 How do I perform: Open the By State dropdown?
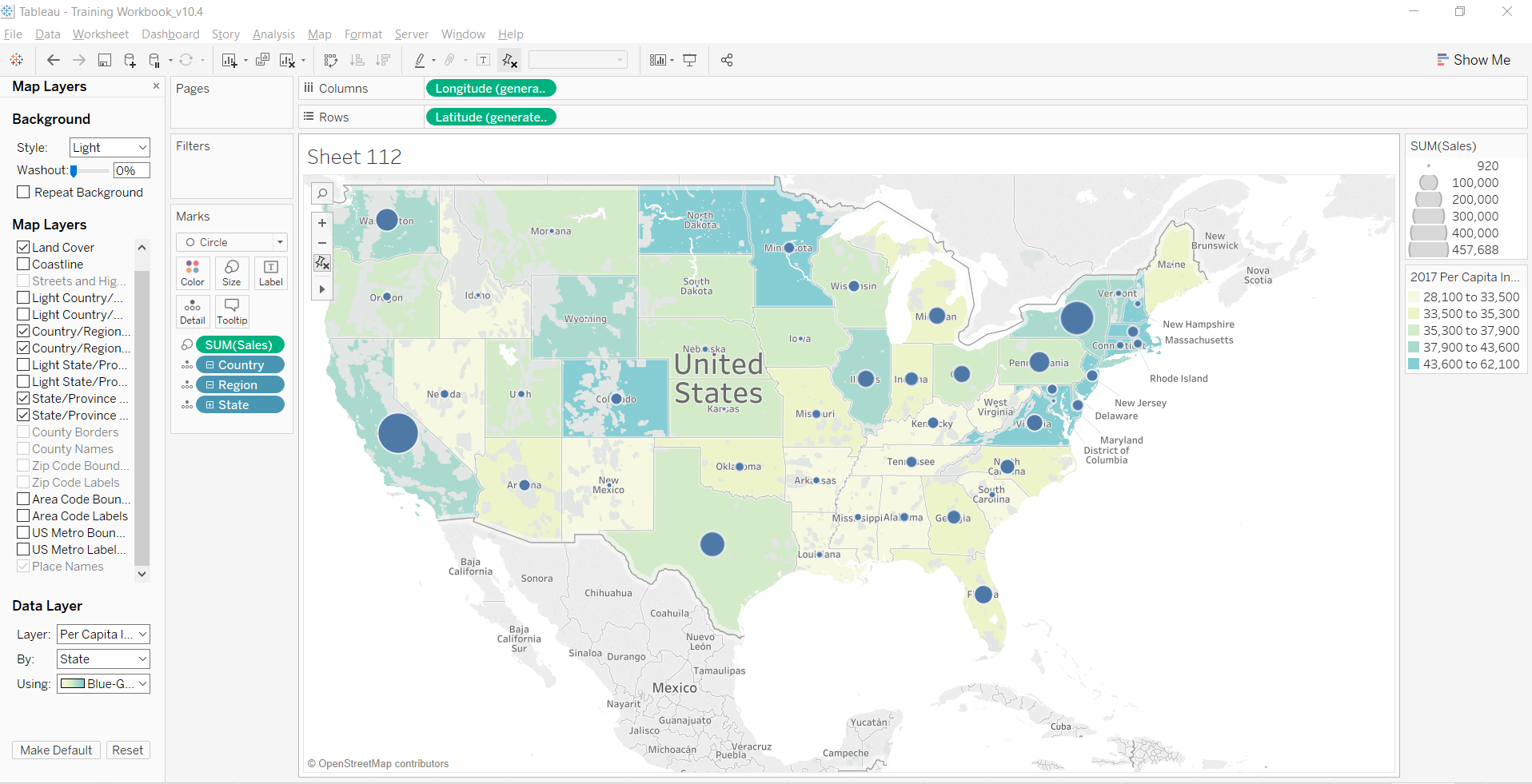pos(103,659)
